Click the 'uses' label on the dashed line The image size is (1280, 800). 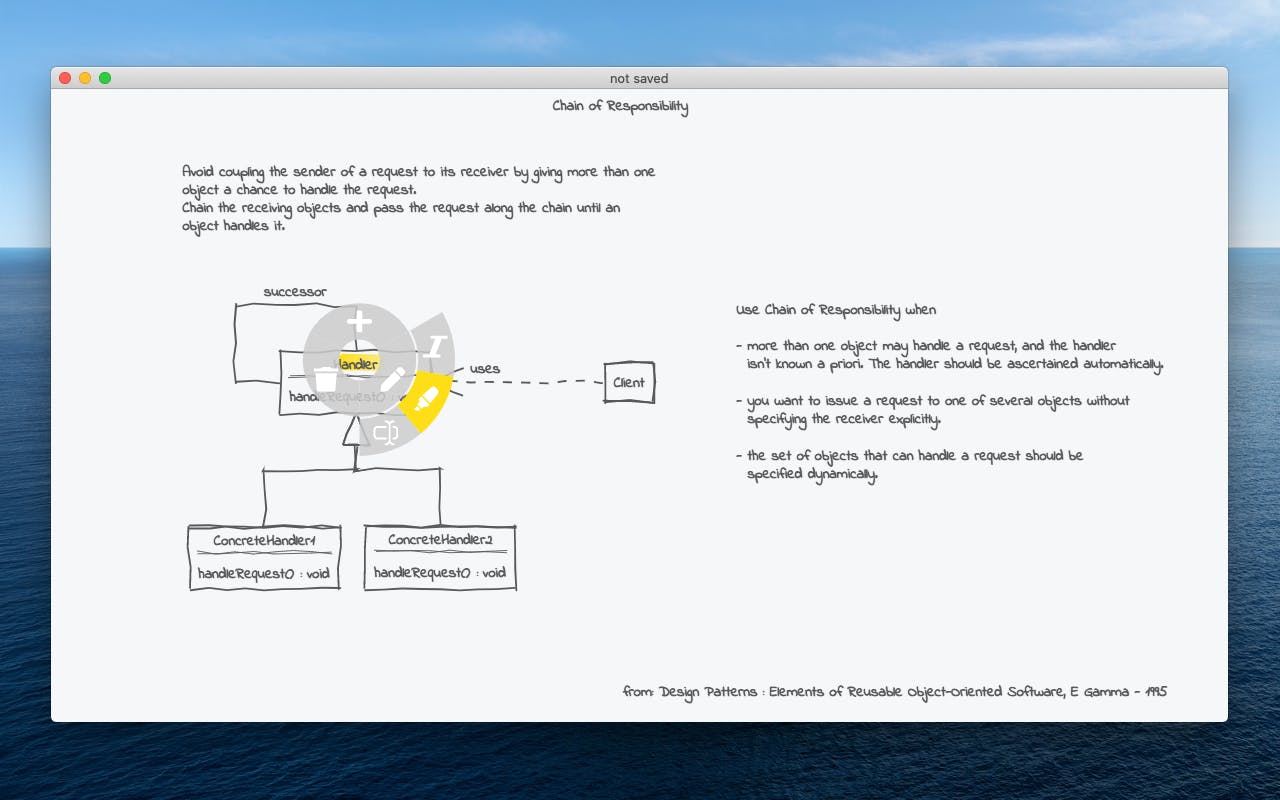485,369
